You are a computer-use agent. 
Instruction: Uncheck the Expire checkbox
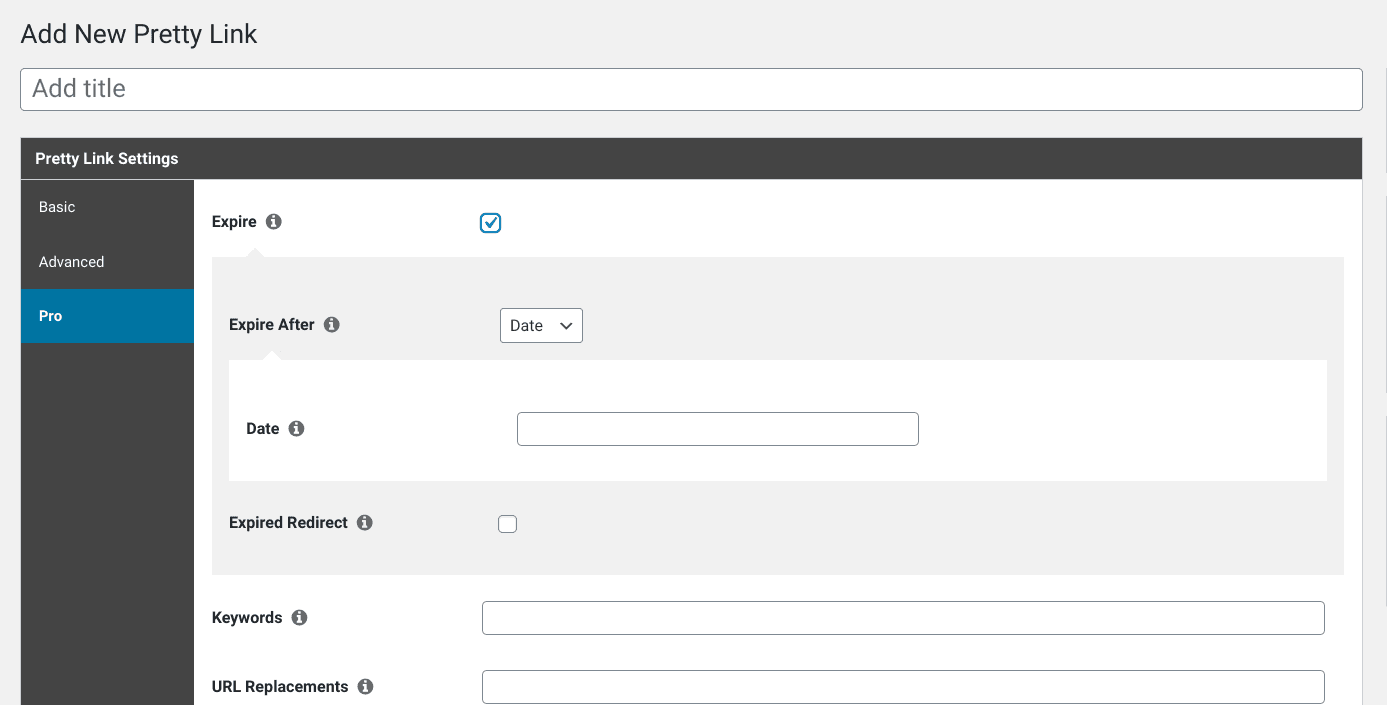490,223
